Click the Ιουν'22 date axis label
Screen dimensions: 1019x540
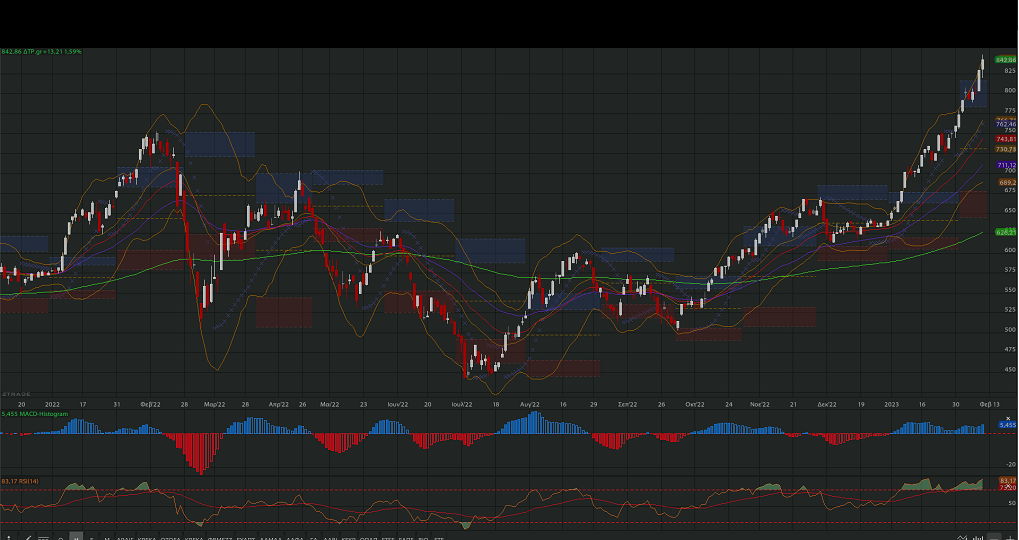click(398, 404)
